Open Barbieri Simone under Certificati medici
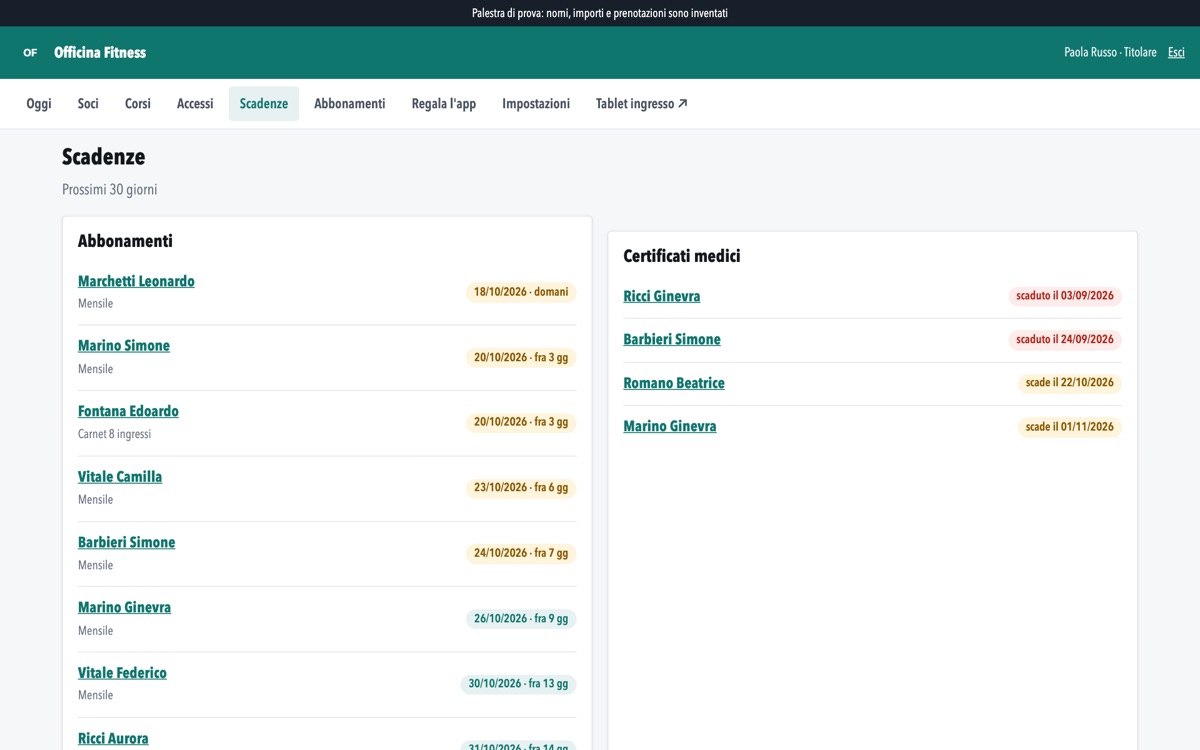 pyautogui.click(x=672, y=339)
